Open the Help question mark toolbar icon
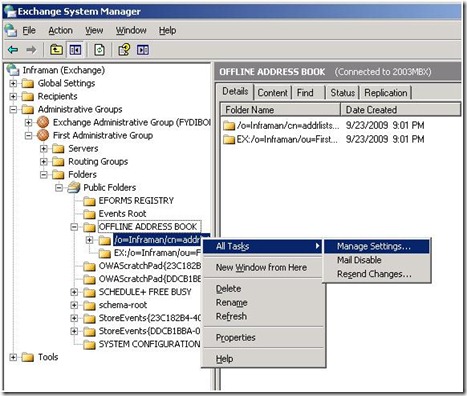Screen dimensions: 467x396 124,50
